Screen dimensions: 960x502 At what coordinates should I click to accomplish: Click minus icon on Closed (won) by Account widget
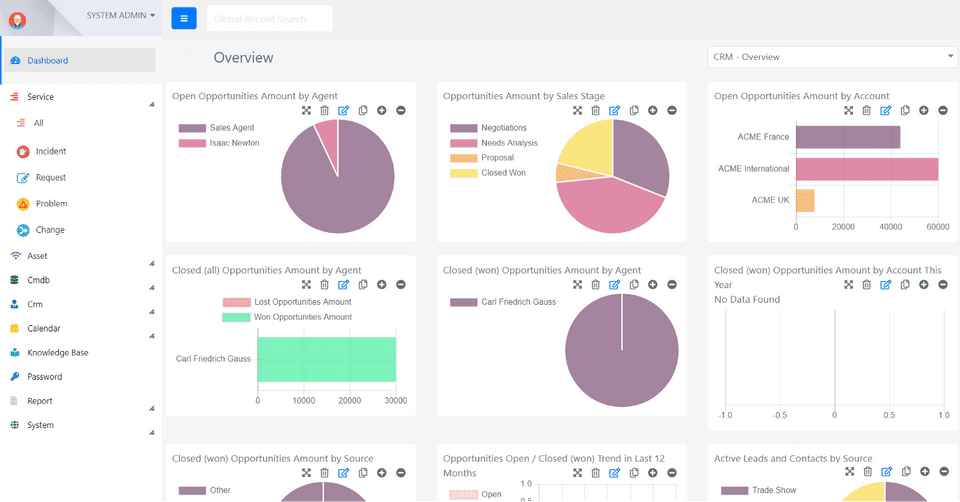(x=943, y=285)
